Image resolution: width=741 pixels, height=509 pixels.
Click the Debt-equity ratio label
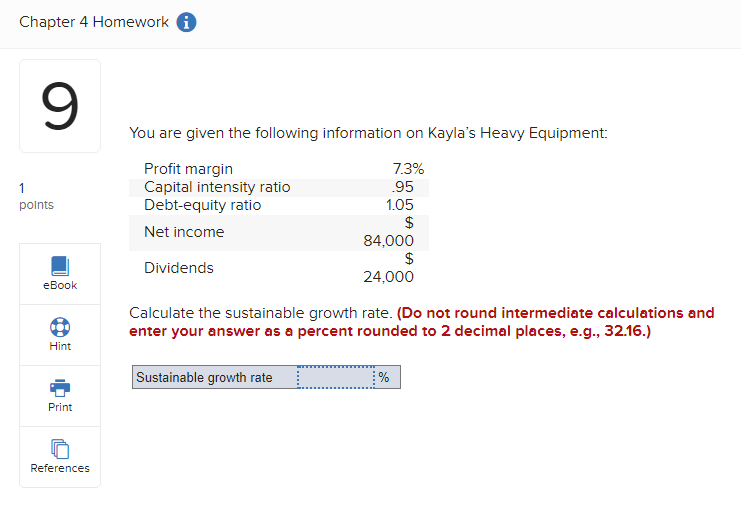tap(202, 205)
